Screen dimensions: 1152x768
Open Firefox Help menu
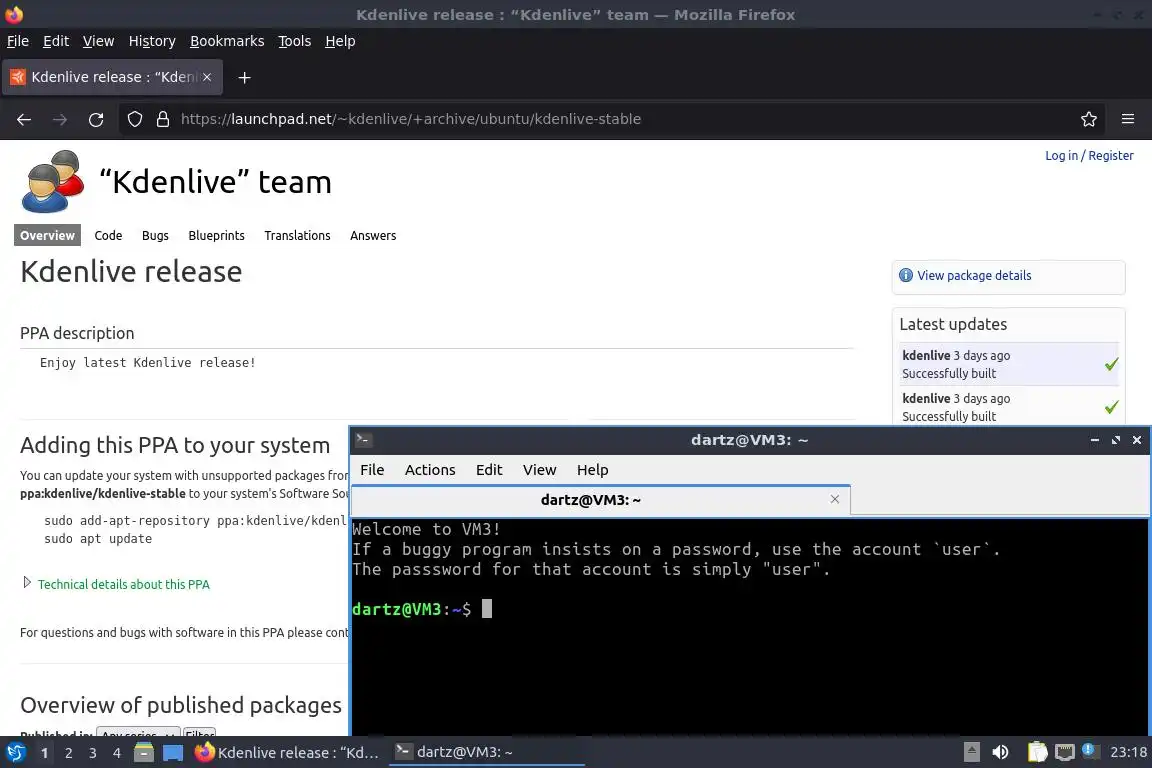340,41
